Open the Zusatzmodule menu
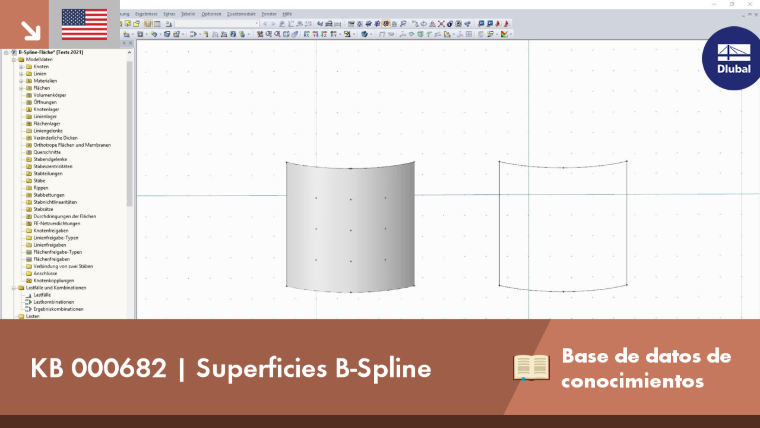Image resolution: width=760 pixels, height=428 pixels. [241, 14]
